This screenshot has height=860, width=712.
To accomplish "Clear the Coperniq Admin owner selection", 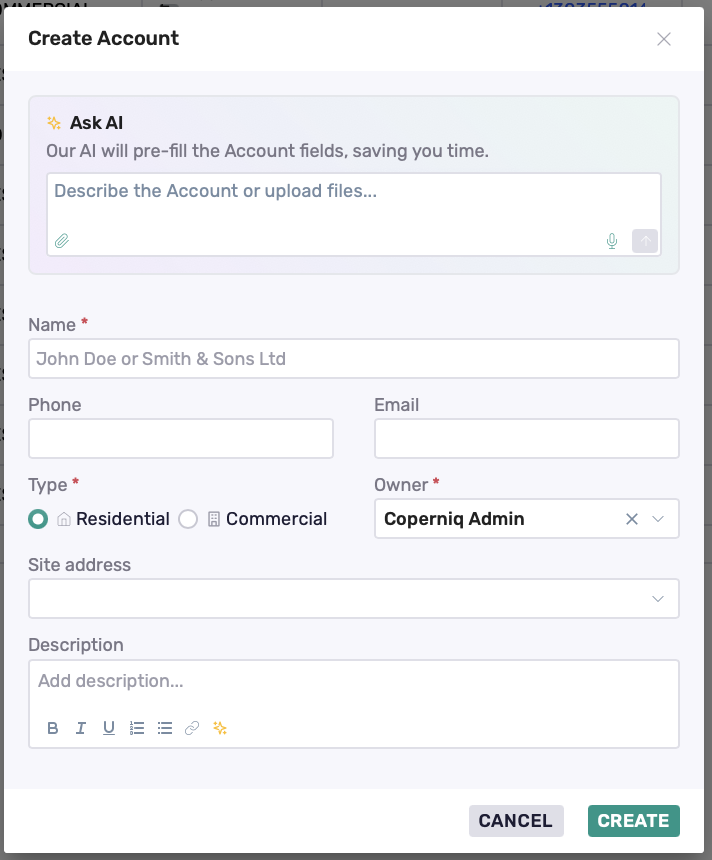I will coord(632,519).
